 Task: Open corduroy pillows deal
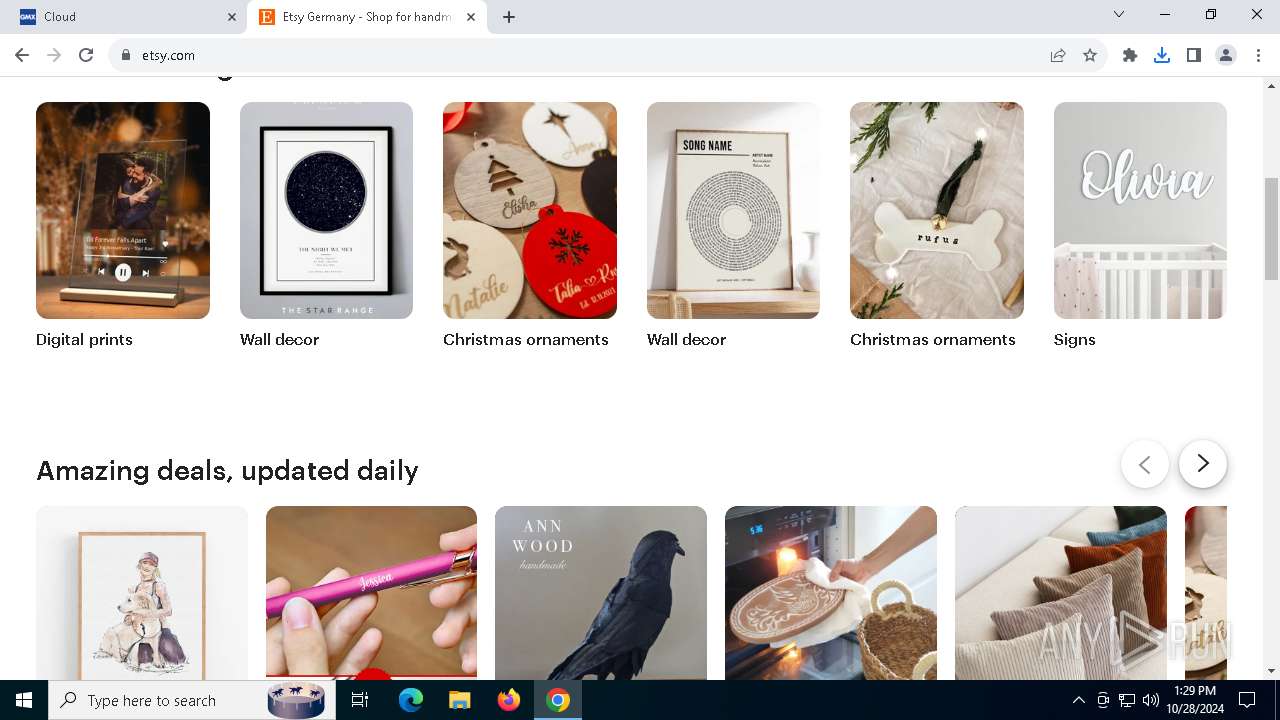tap(1061, 592)
